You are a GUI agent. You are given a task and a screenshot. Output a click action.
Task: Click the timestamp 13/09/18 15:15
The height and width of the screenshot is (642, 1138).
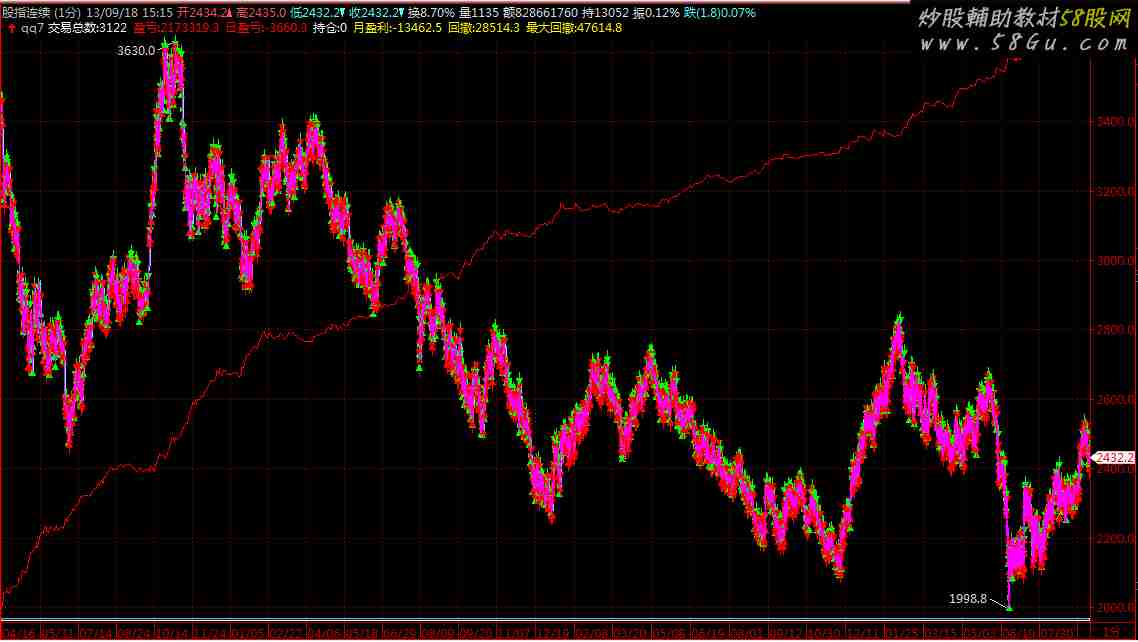[x=129, y=13]
